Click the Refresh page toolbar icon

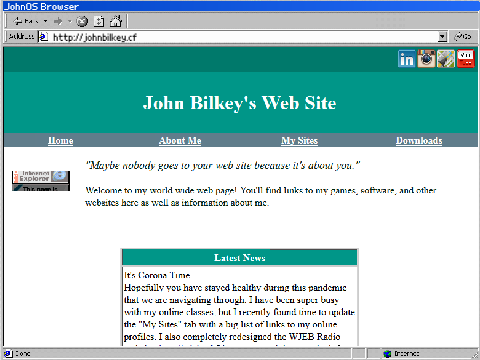pyautogui.click(x=99, y=21)
